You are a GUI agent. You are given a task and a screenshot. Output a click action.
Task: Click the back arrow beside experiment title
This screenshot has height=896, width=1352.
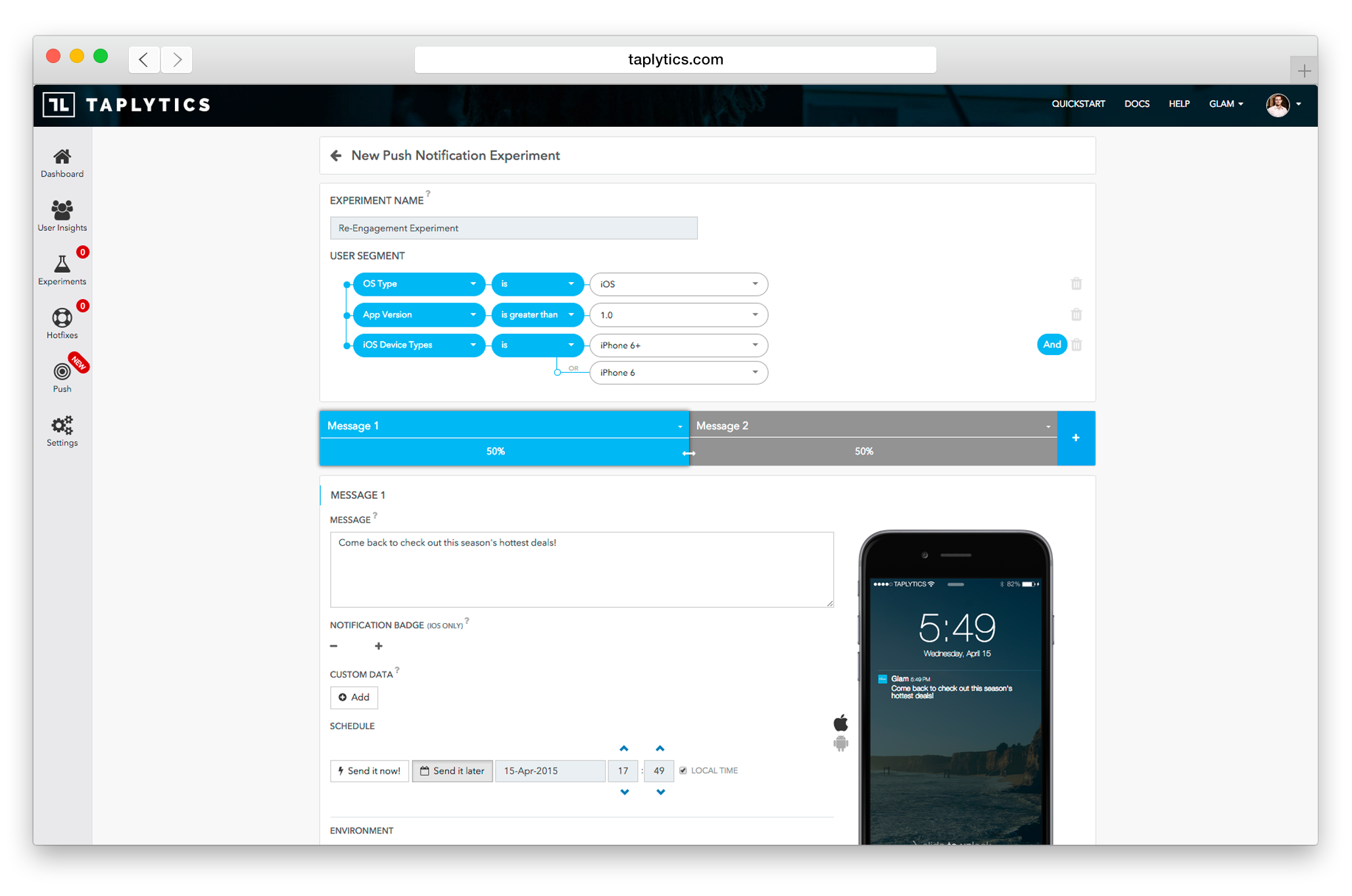coord(336,156)
